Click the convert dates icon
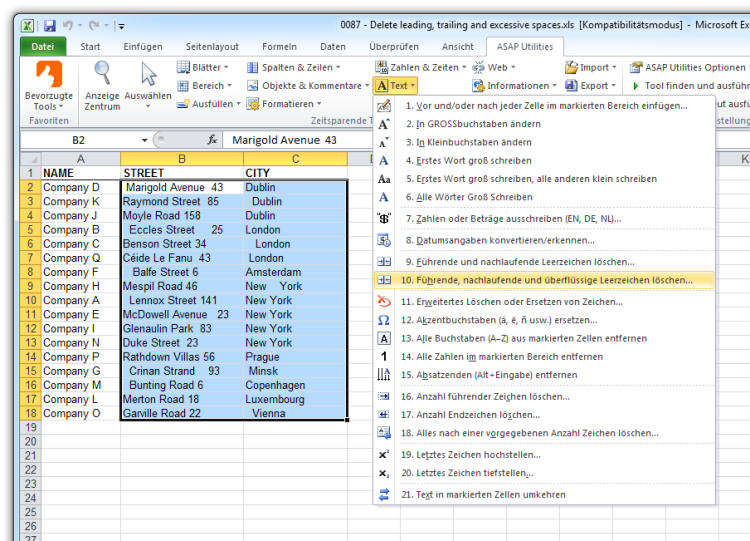 (384, 240)
